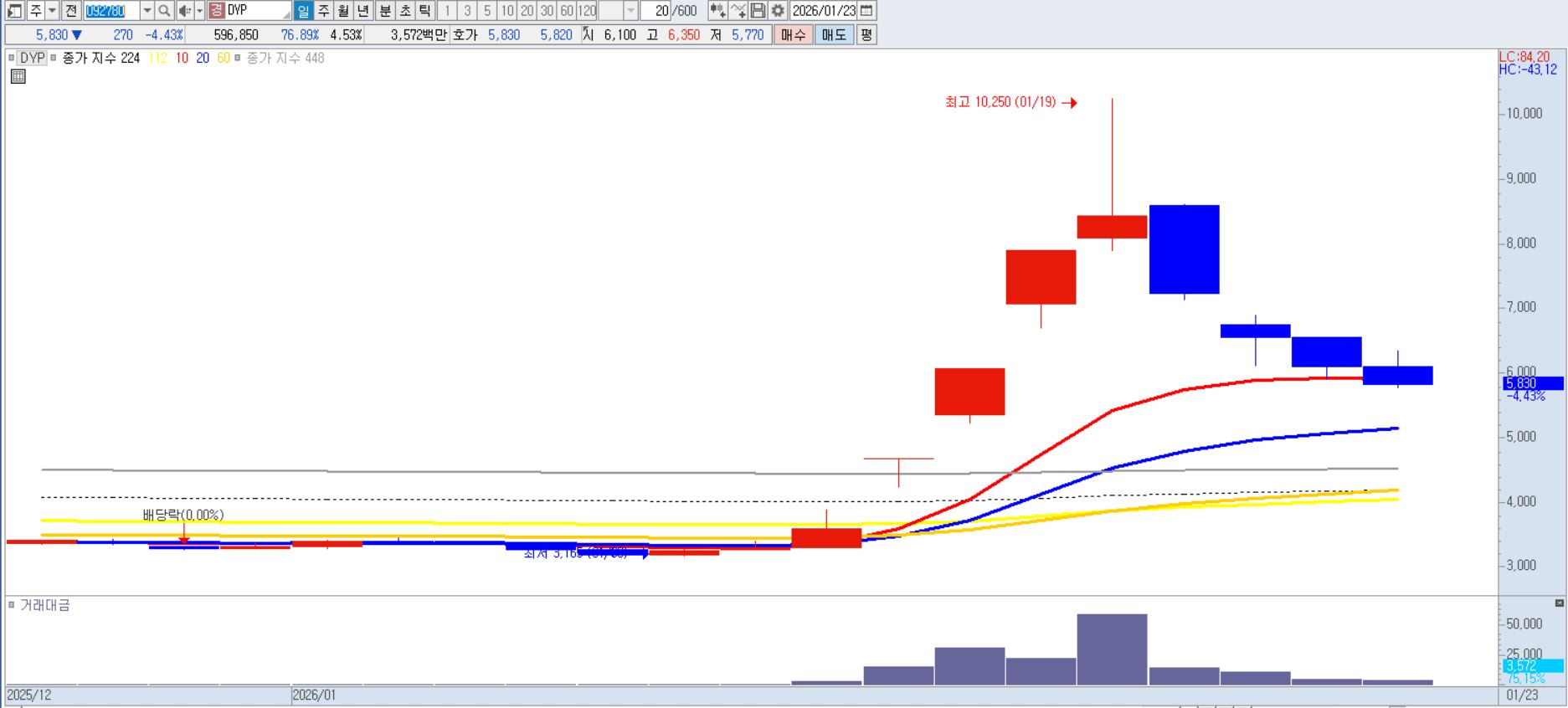This screenshot has height=708, width=1568.
Task: Open chart settings gear icon
Action: (778, 11)
